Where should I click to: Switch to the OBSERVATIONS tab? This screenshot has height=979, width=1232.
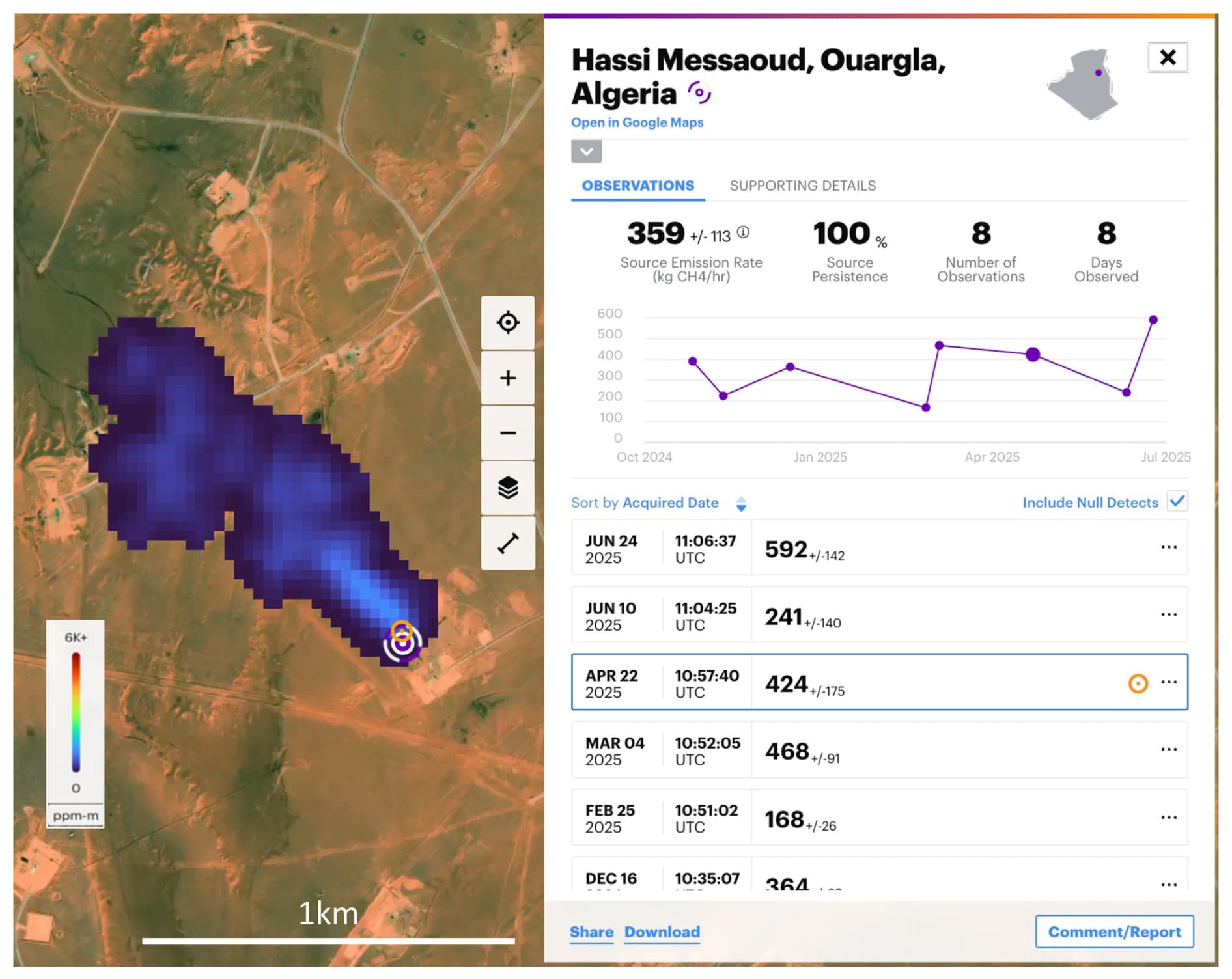[636, 186]
